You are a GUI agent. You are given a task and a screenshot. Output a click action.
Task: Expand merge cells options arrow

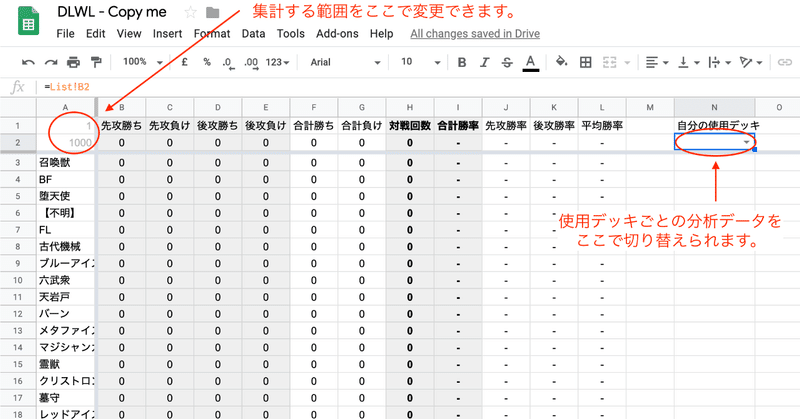point(628,63)
